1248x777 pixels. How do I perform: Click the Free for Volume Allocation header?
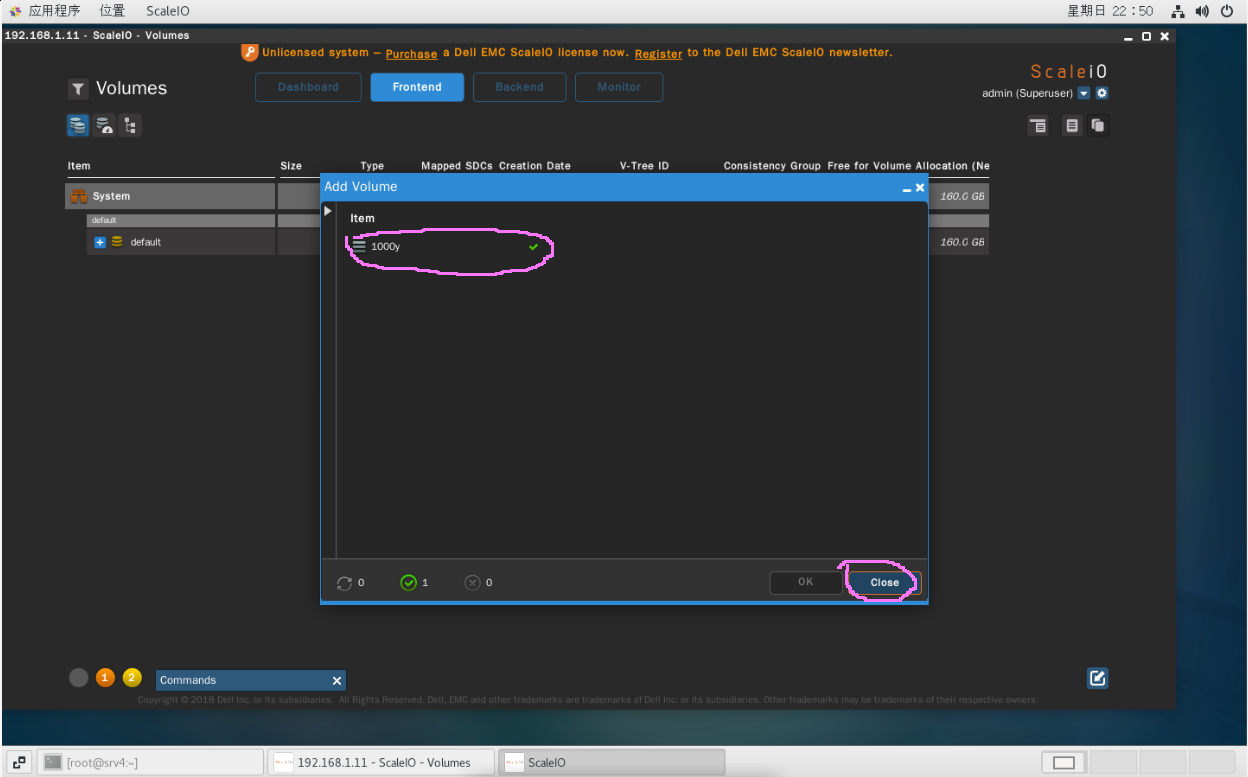[x=908, y=166]
